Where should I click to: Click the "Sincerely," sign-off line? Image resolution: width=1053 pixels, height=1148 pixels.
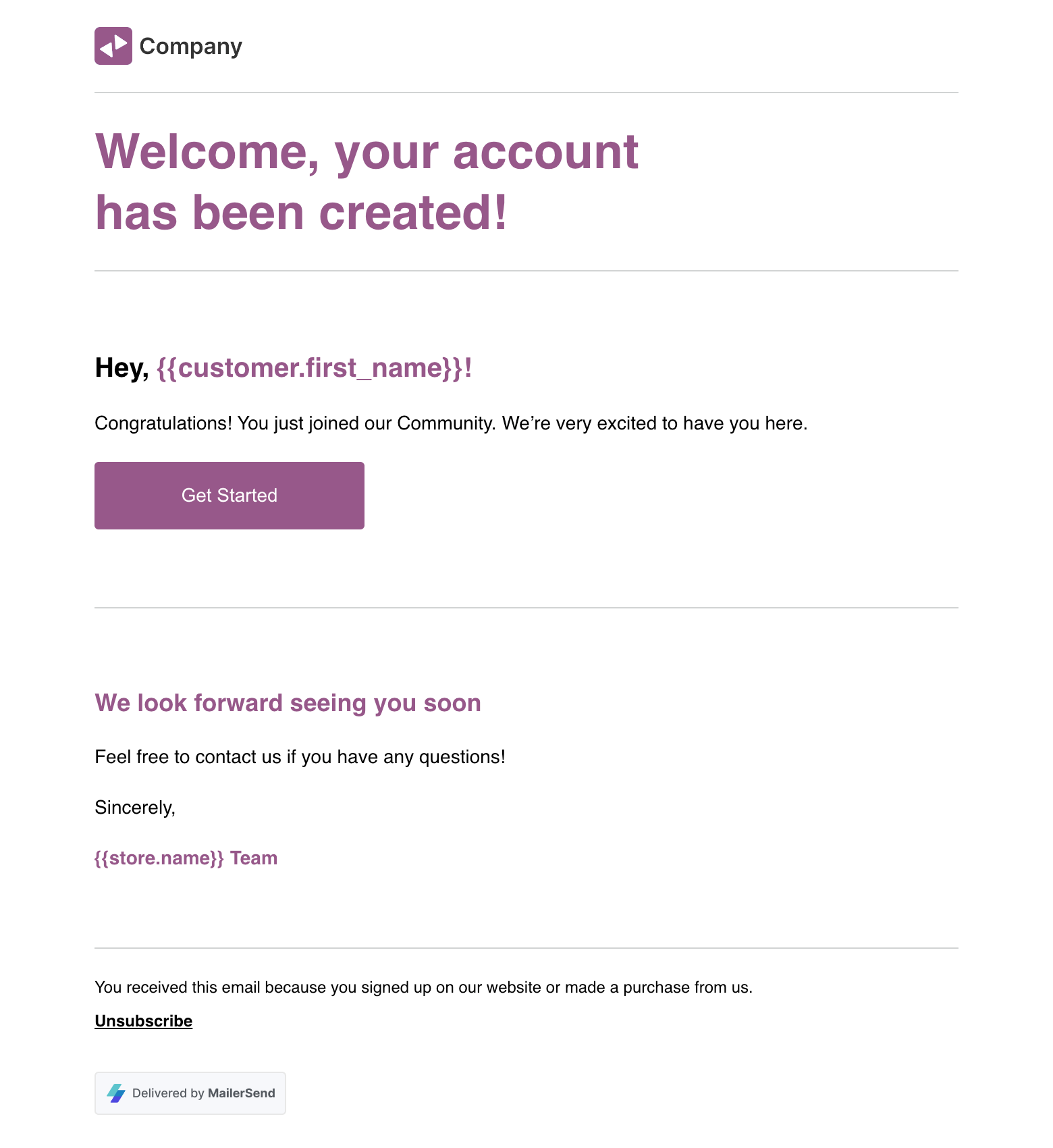(135, 808)
